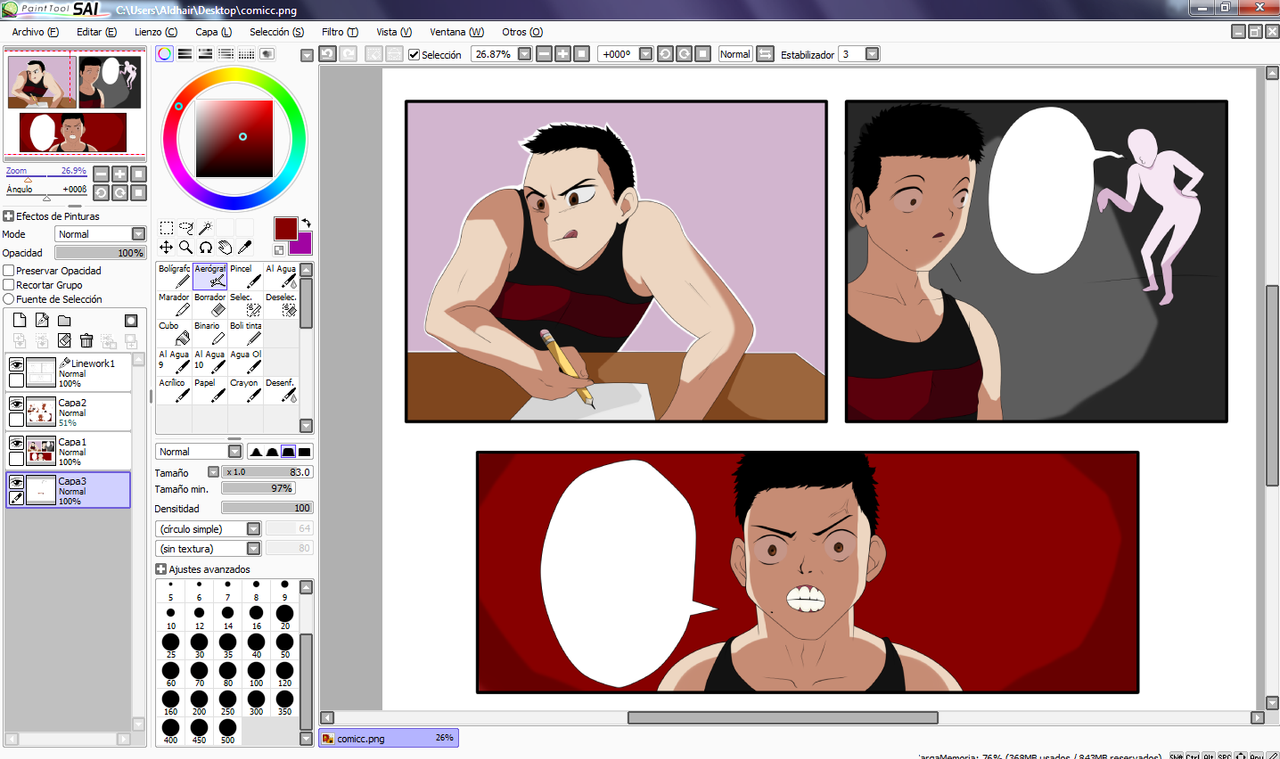This screenshot has width=1280, height=759.
Task: Open the Filtro menu
Action: click(x=340, y=32)
